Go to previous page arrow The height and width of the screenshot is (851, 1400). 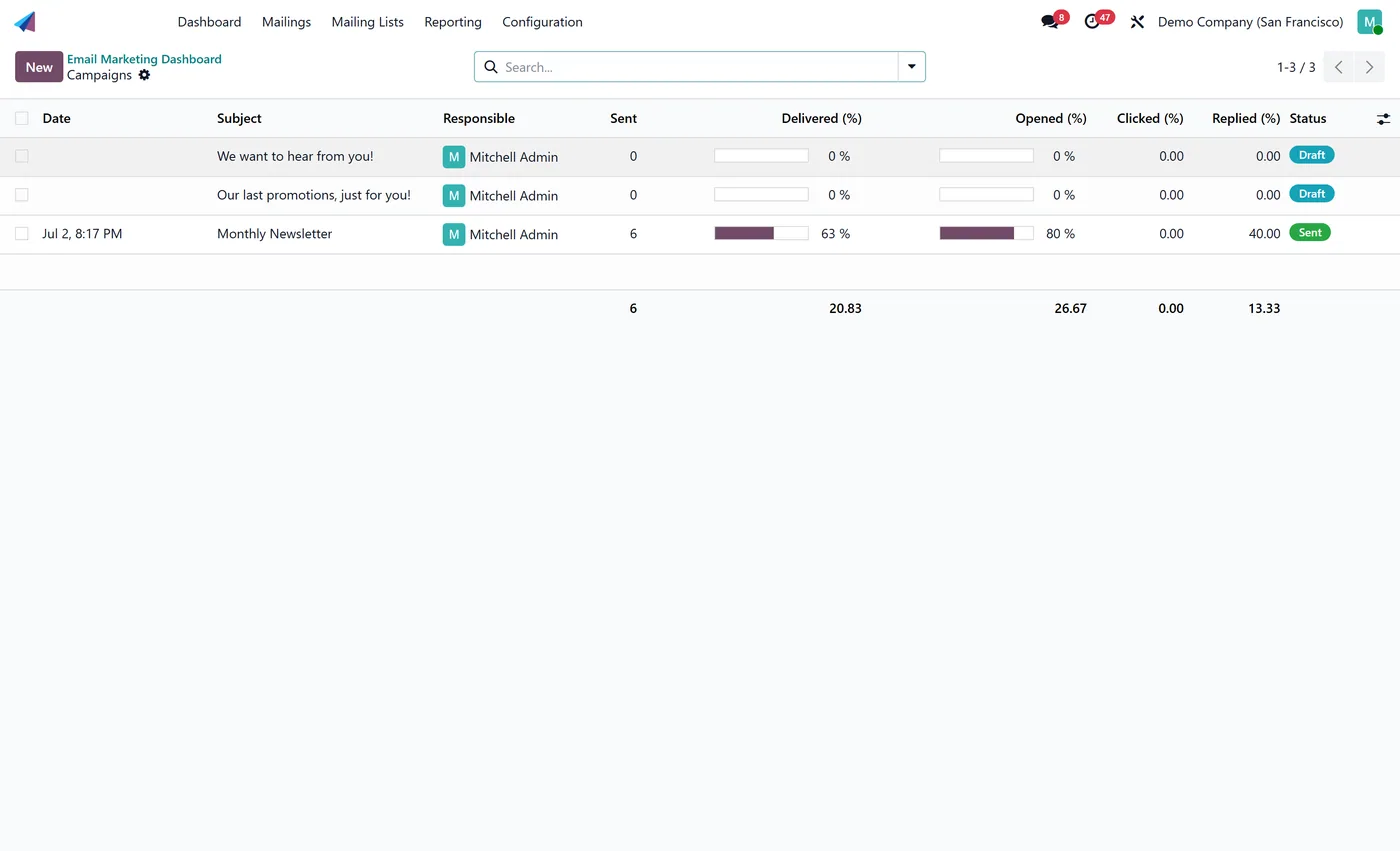[x=1339, y=67]
